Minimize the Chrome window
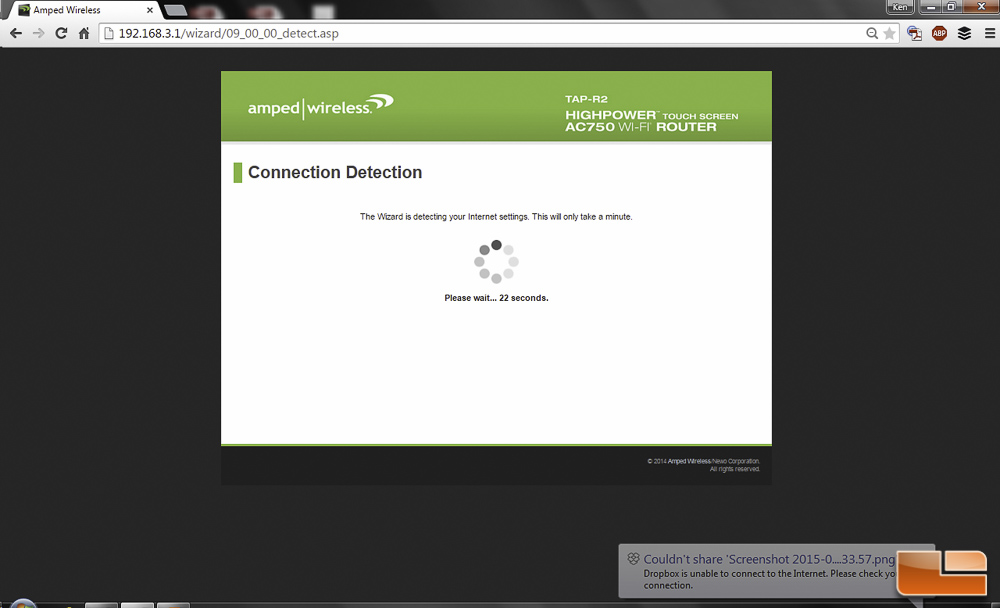Screen dimensions: 1000x608 (x=930, y=7)
